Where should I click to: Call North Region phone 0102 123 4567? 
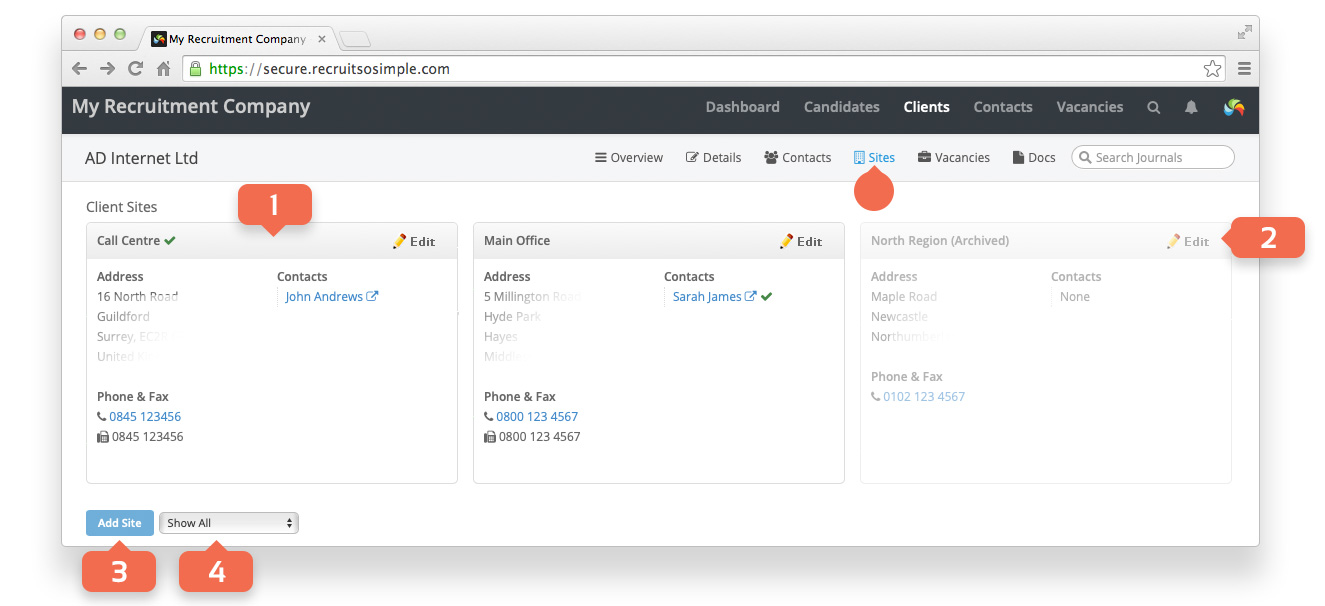coord(924,397)
